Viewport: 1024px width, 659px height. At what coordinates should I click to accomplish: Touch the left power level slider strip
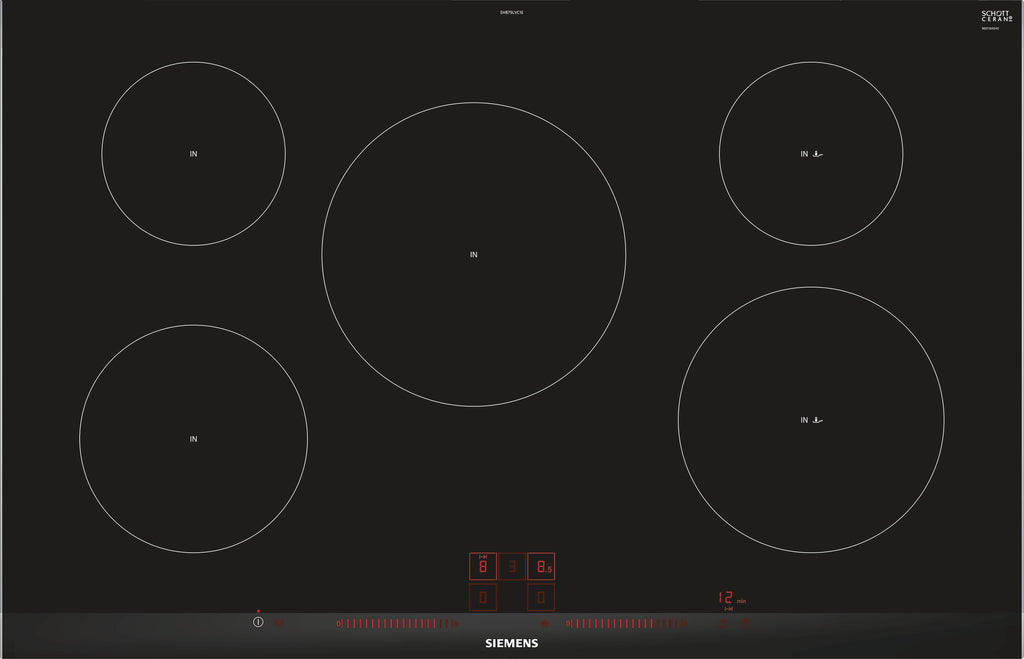pos(397,623)
